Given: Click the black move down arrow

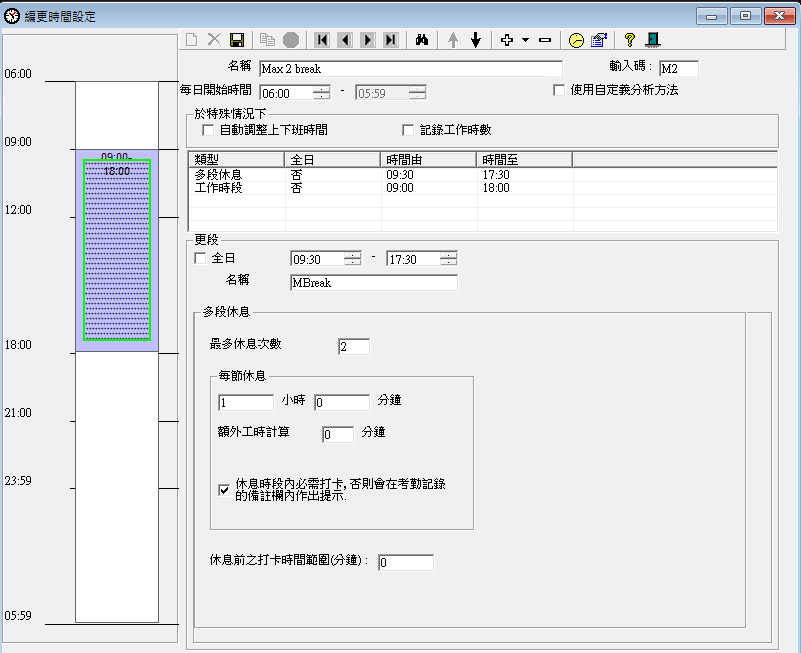Looking at the screenshot, I should pos(476,40).
